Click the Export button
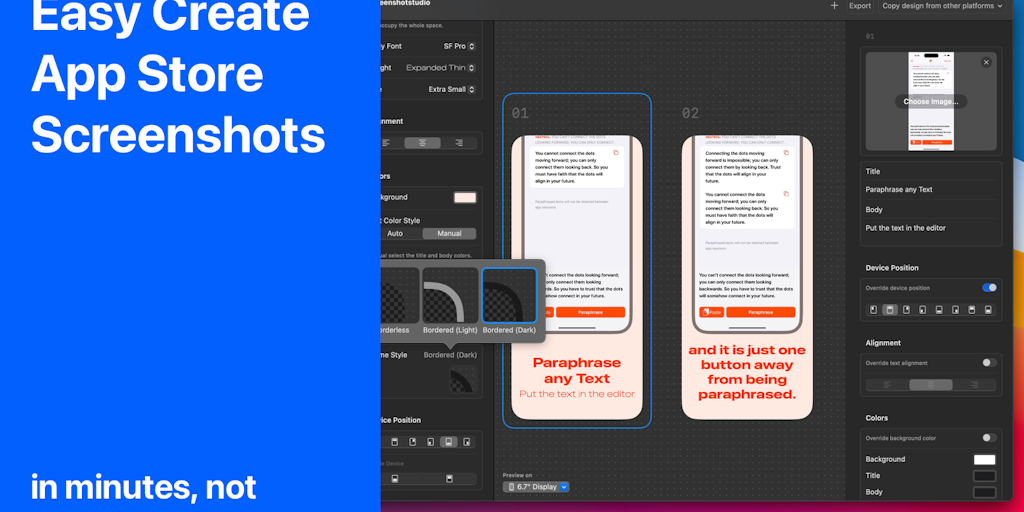Screen dimensions: 1024x512 point(860,6)
